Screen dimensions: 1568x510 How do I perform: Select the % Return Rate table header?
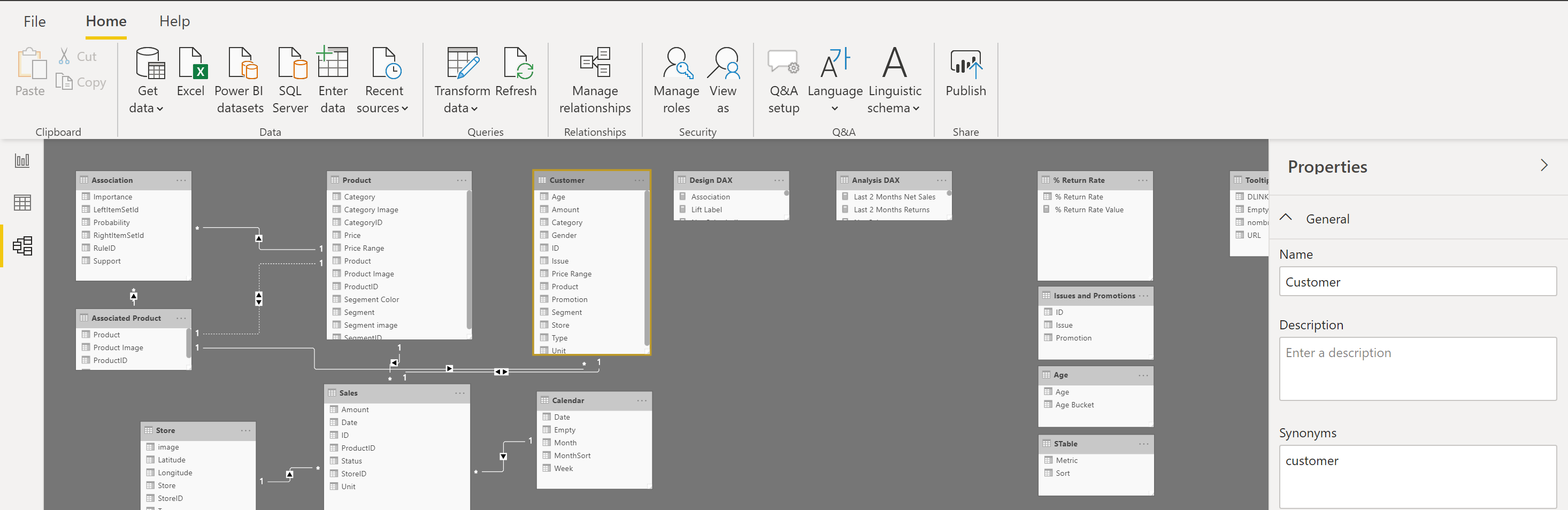tap(1095, 180)
